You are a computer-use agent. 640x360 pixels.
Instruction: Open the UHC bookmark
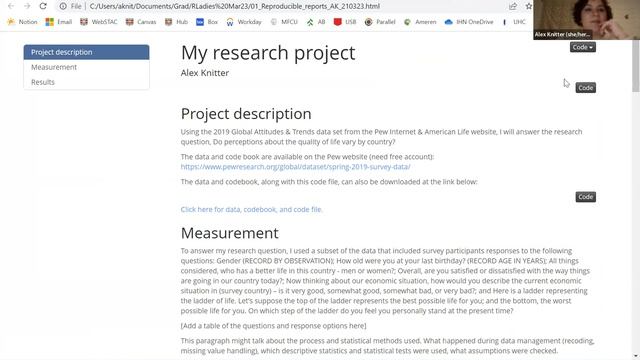514,22
